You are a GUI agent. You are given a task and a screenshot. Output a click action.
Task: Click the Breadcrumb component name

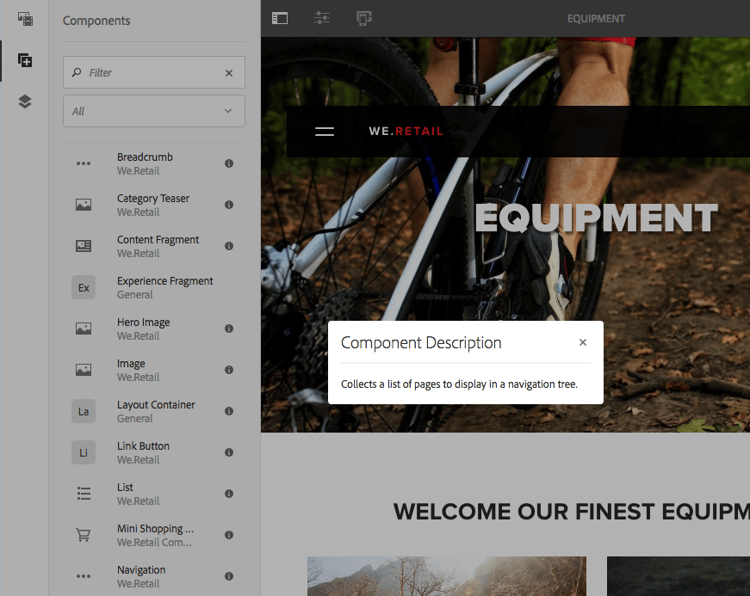click(x=145, y=157)
